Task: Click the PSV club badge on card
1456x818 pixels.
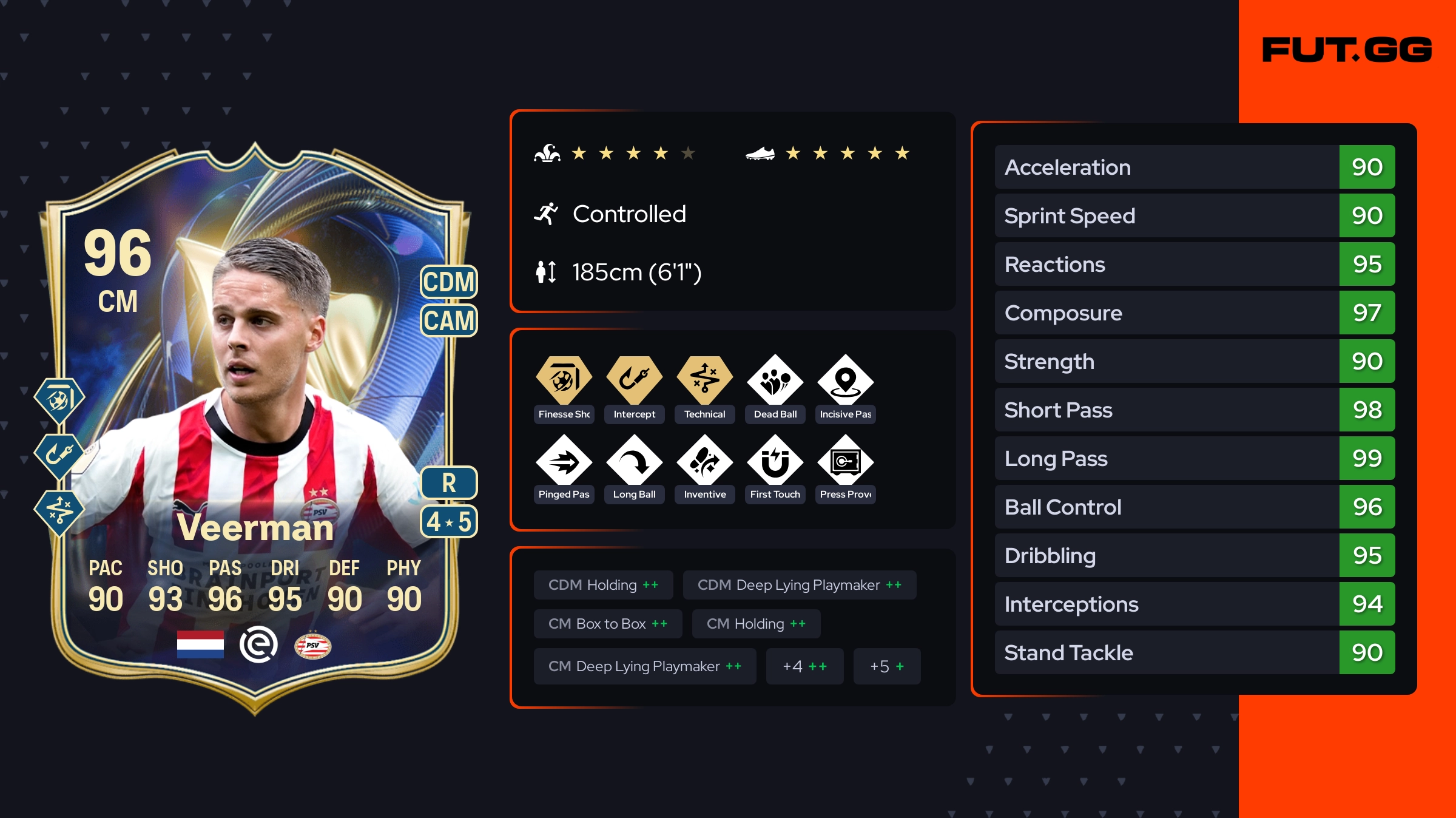Action: (312, 646)
